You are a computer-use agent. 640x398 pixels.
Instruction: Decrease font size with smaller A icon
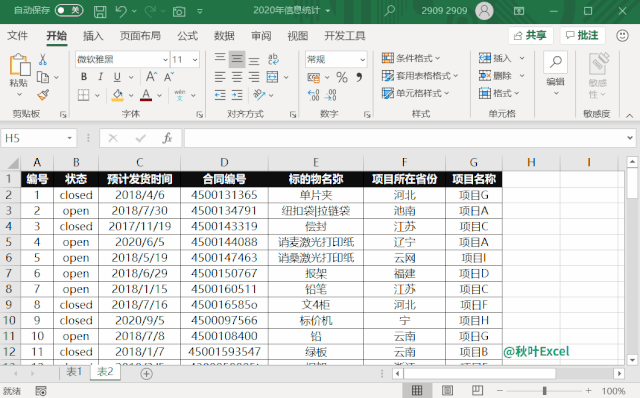point(169,77)
